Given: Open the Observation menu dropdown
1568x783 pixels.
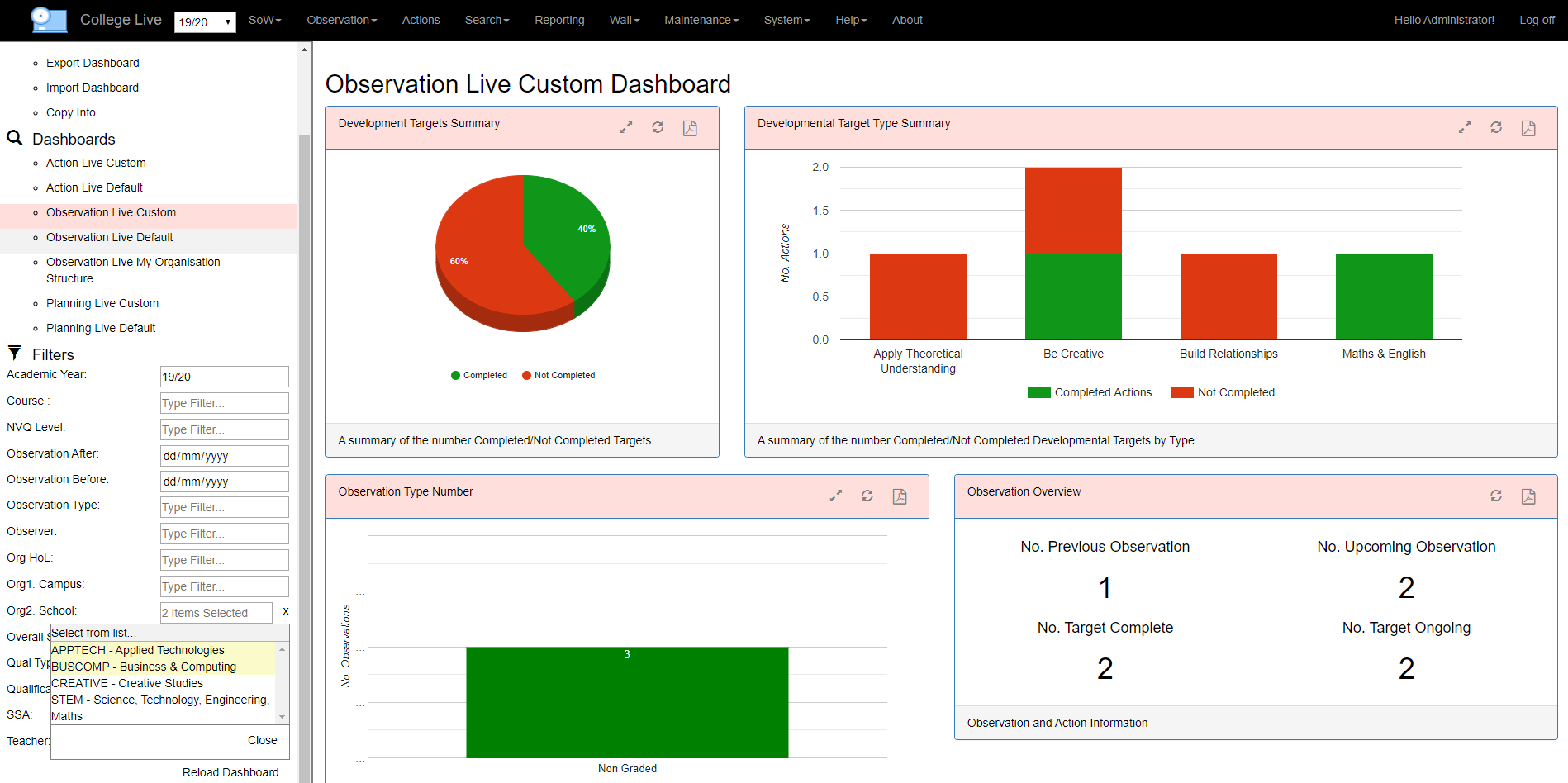Looking at the screenshot, I should (341, 20).
